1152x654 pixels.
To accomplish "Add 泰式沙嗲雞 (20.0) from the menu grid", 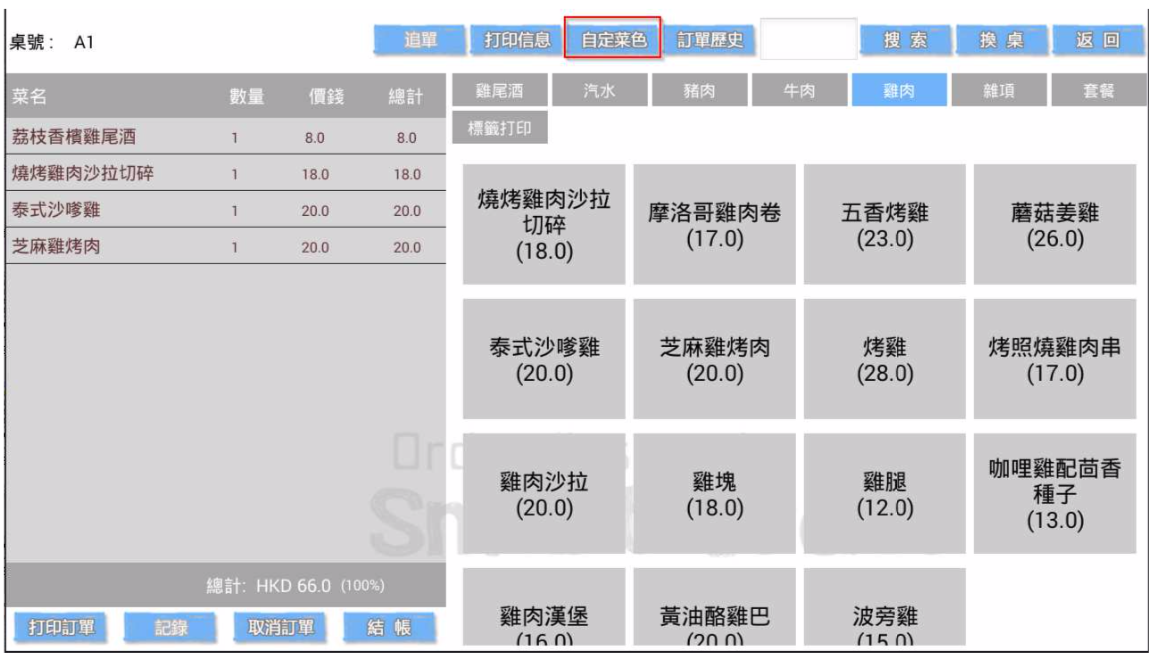I will [544, 359].
